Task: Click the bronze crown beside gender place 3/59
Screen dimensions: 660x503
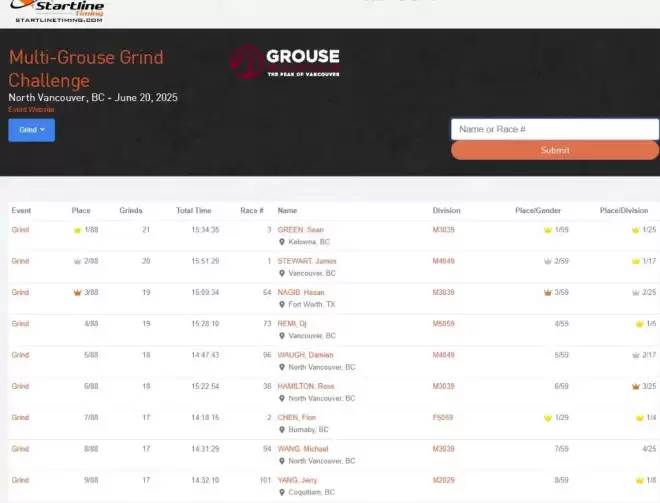Action: click(548, 293)
